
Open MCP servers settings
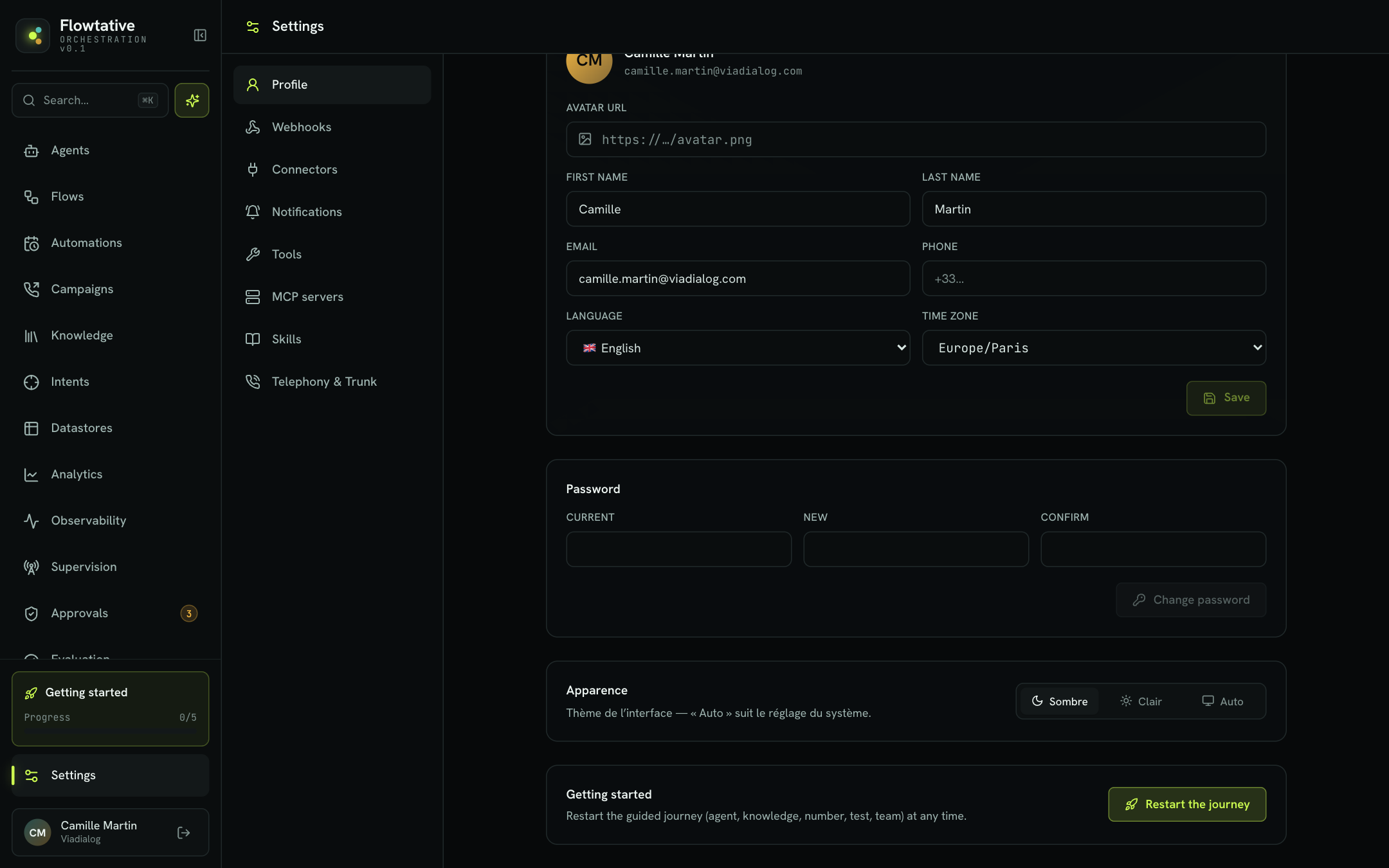click(x=332, y=297)
